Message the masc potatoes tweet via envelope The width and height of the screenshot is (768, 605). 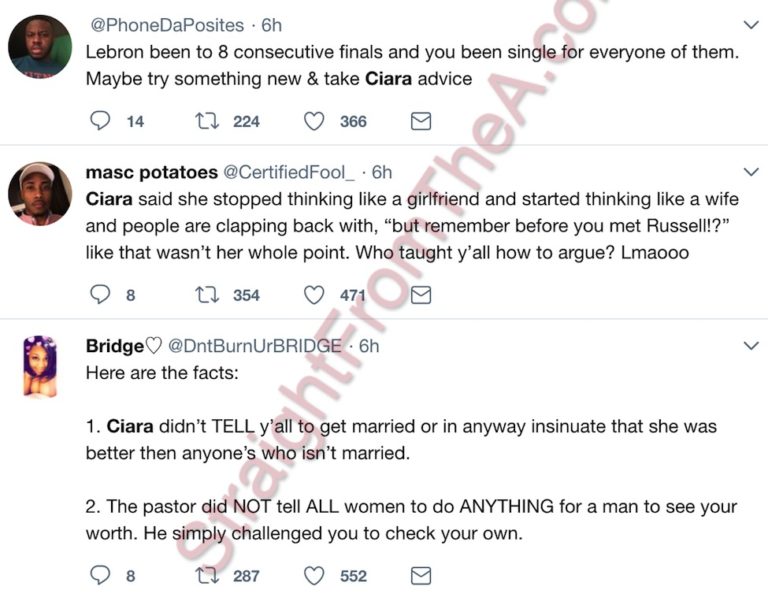421,295
